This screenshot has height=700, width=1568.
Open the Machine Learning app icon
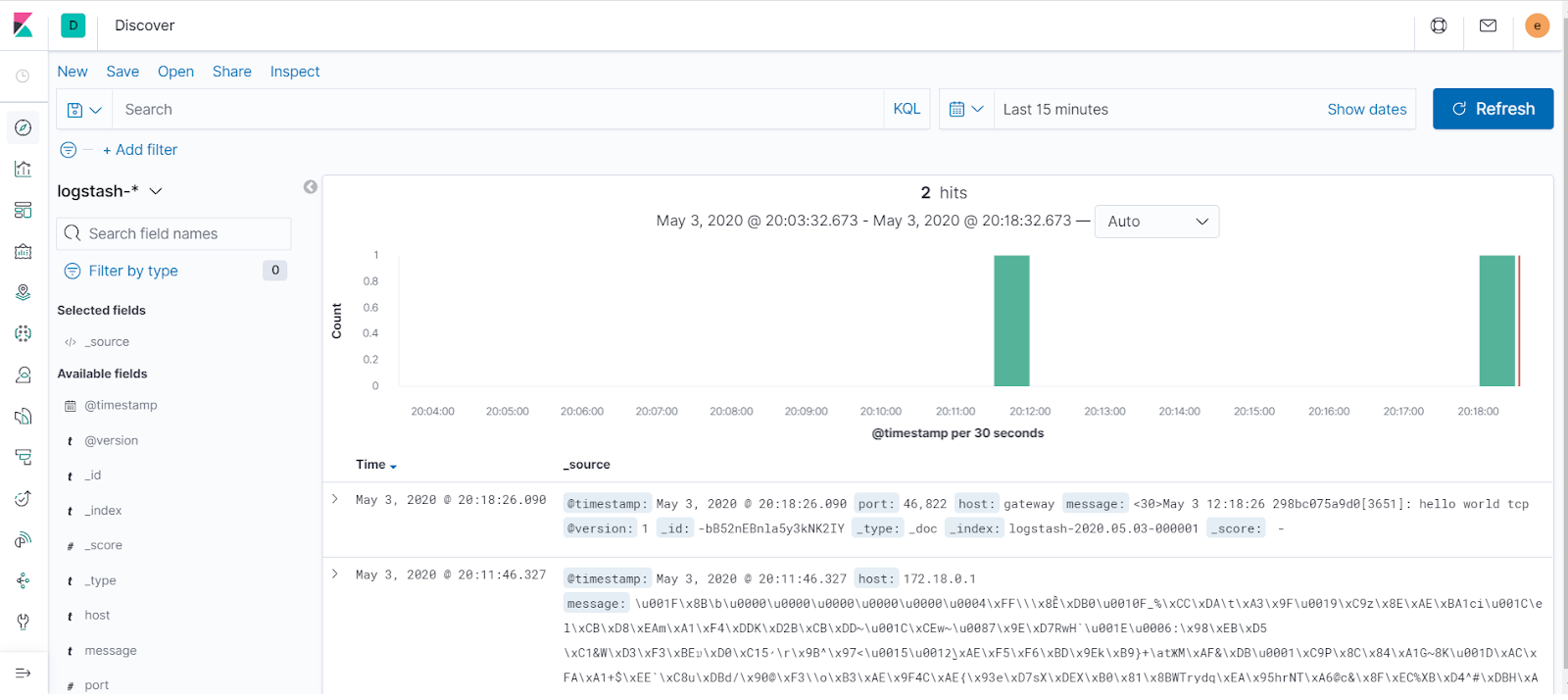pos(24,333)
